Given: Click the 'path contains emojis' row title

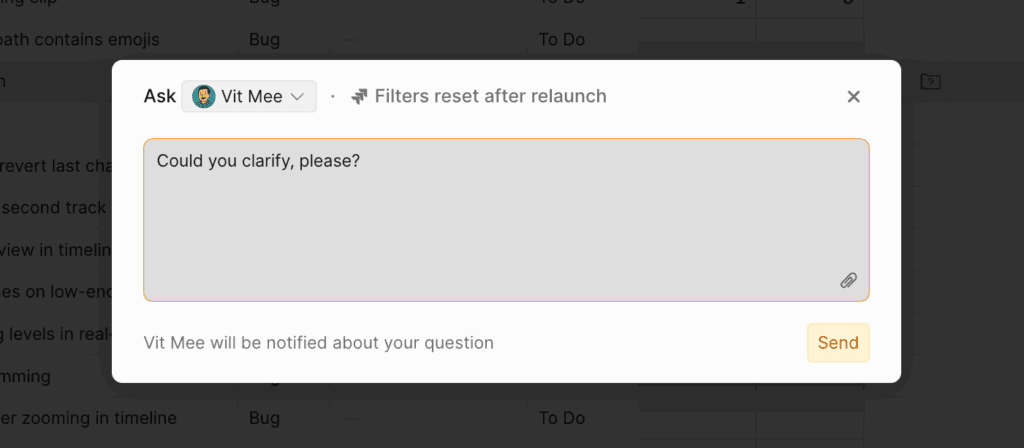Looking at the screenshot, I should pyautogui.click(x=80, y=40).
